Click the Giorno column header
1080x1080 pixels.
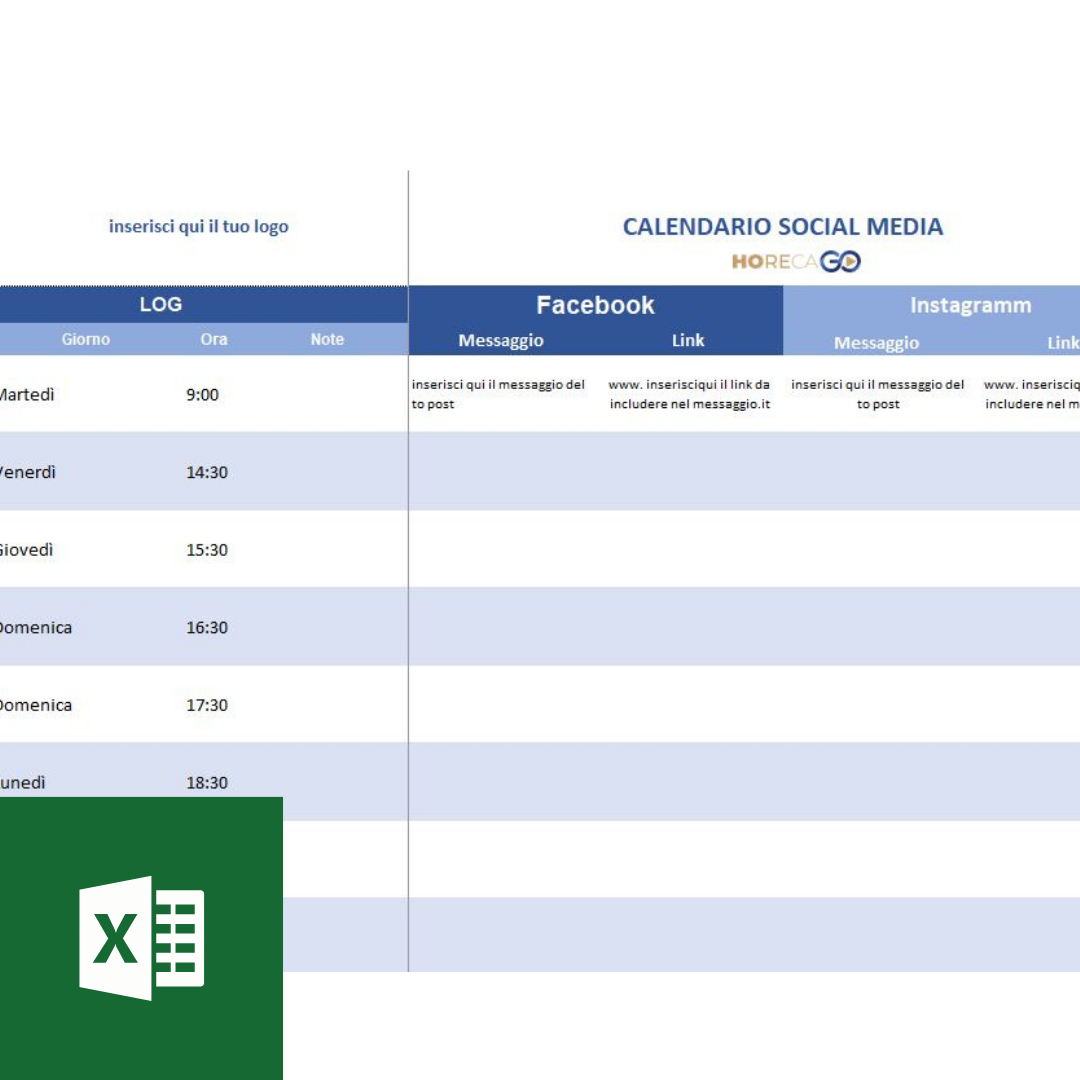point(86,340)
